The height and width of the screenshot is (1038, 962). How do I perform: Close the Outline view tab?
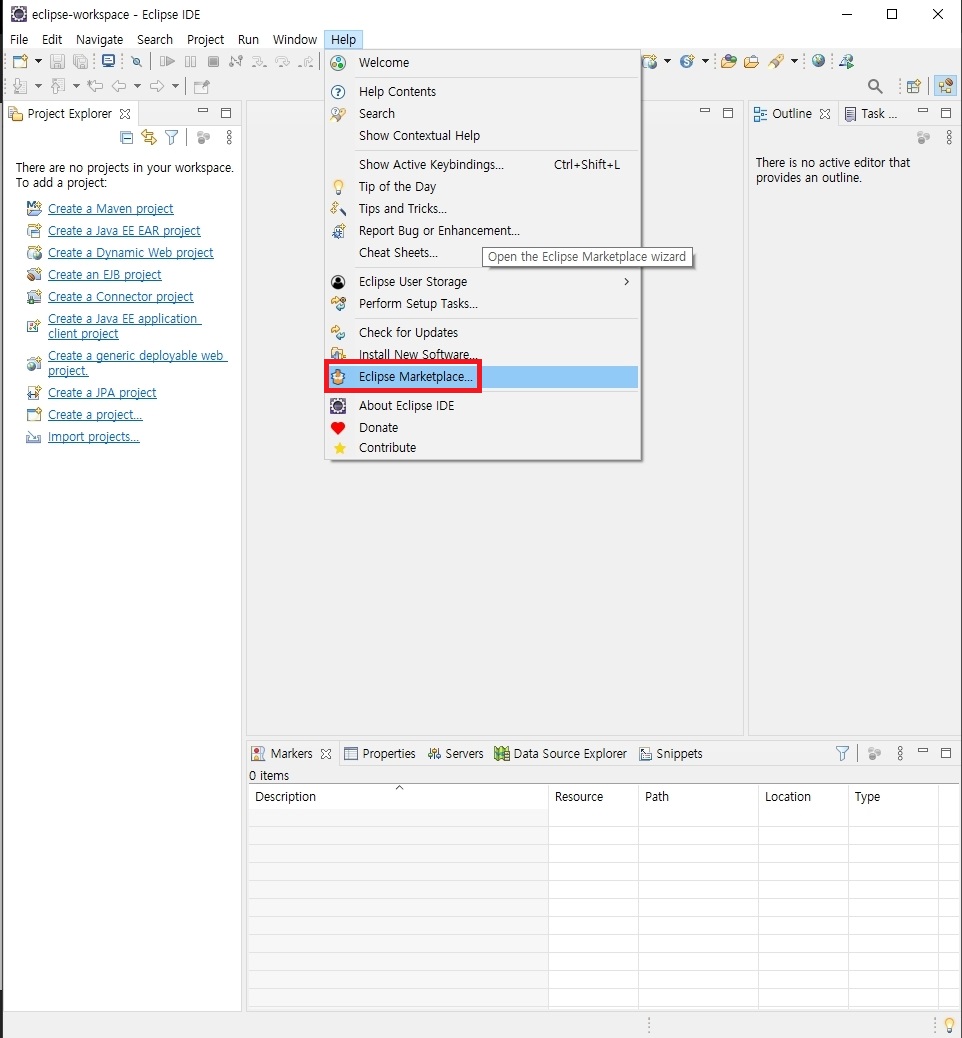(824, 114)
